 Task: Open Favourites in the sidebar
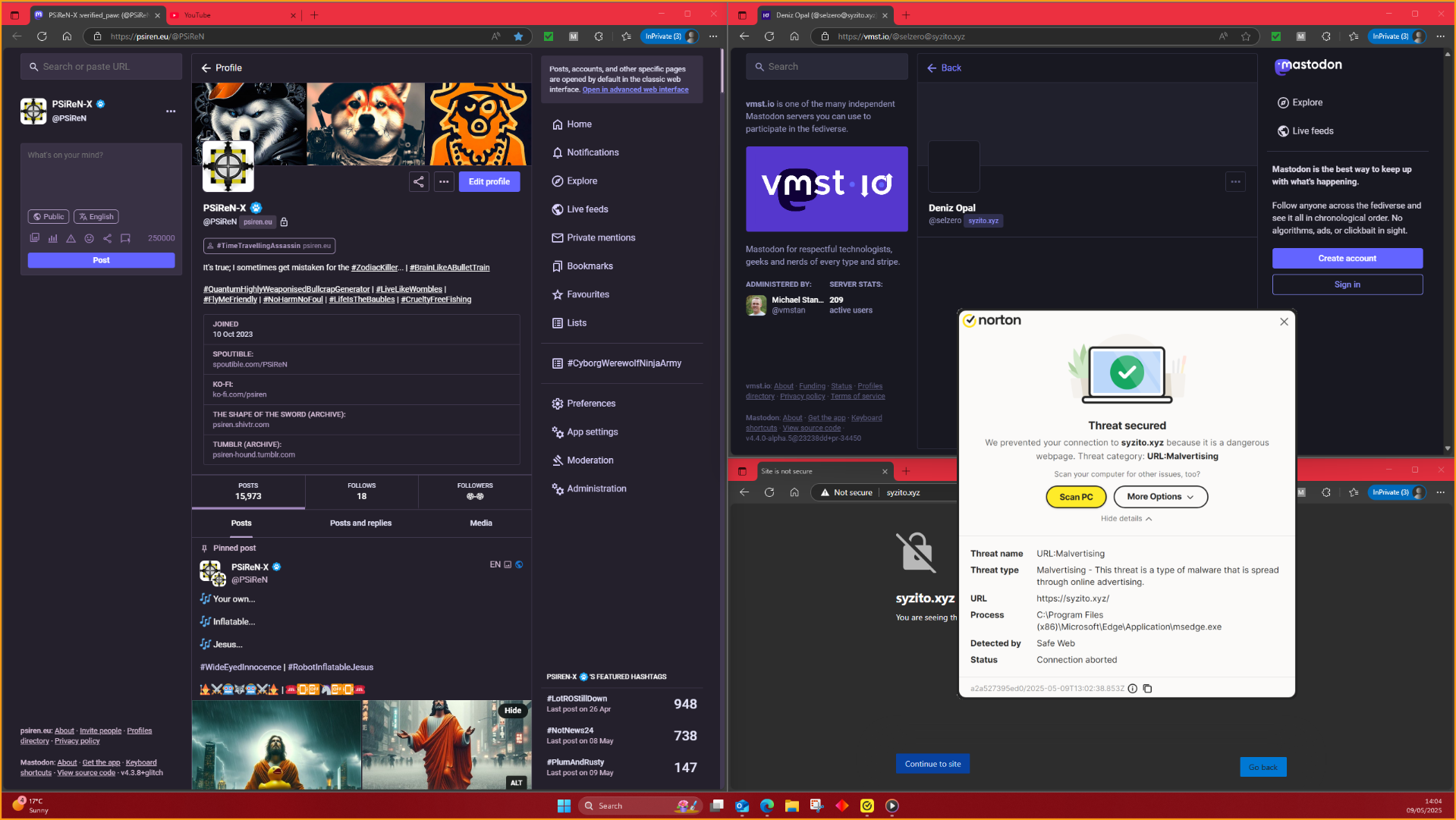(x=580, y=295)
